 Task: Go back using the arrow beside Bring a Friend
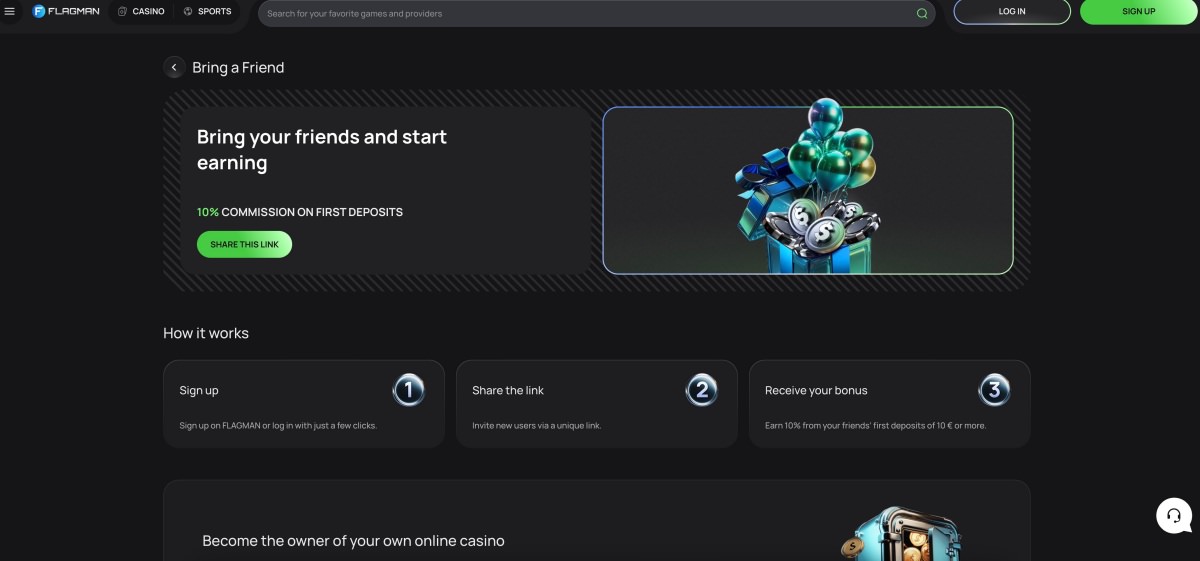(174, 67)
